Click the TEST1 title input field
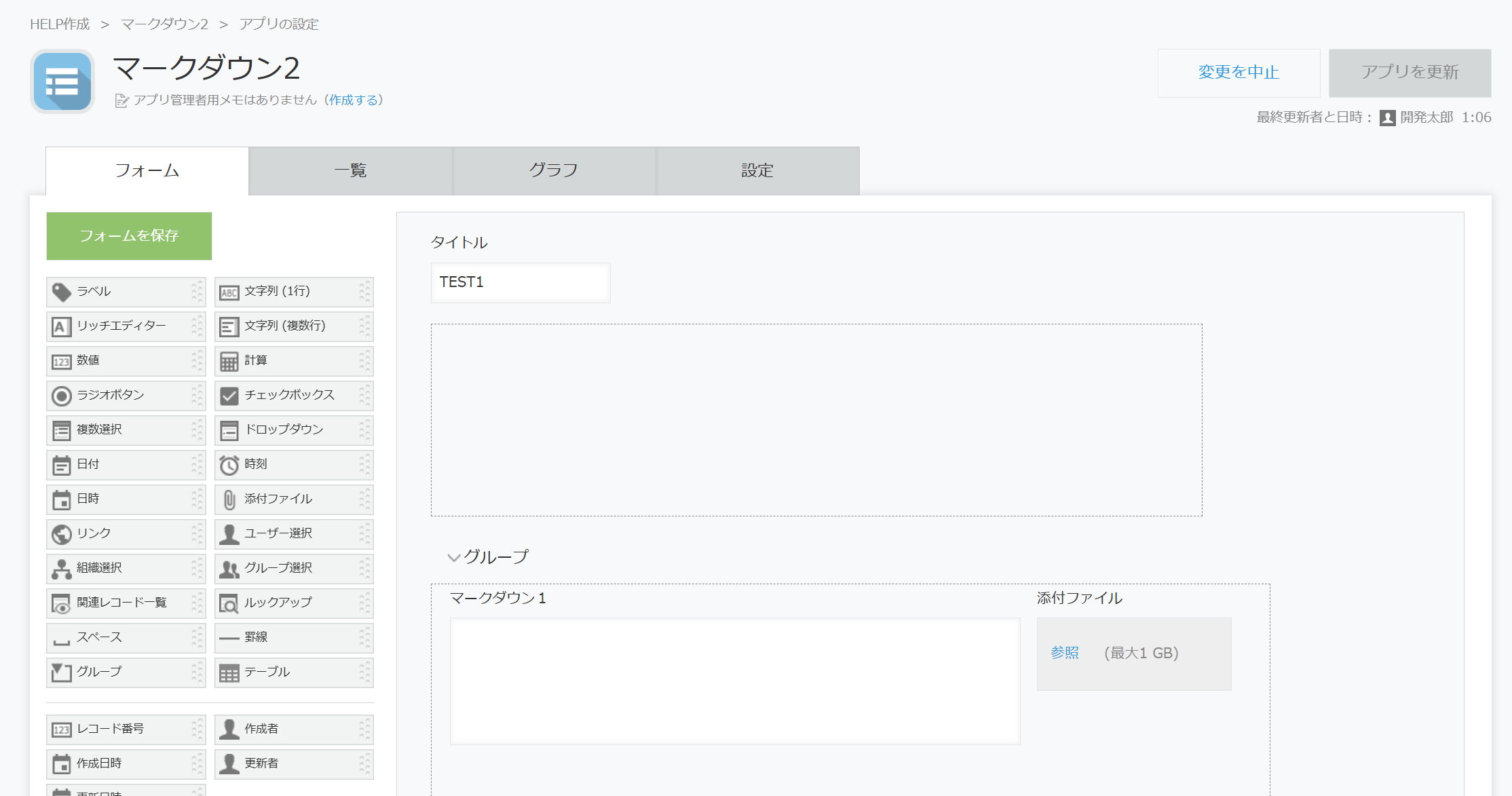Viewport: 1512px width, 796px height. coord(520,282)
